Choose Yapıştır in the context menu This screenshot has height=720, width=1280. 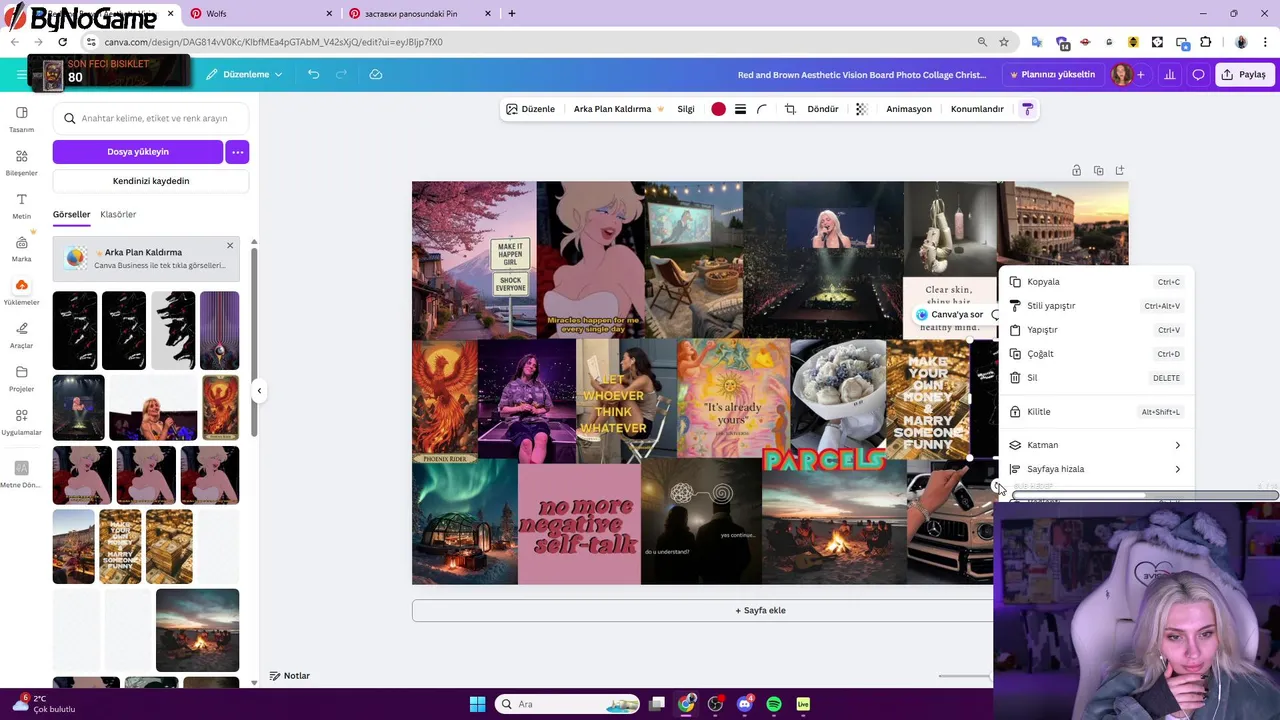click(1096, 330)
